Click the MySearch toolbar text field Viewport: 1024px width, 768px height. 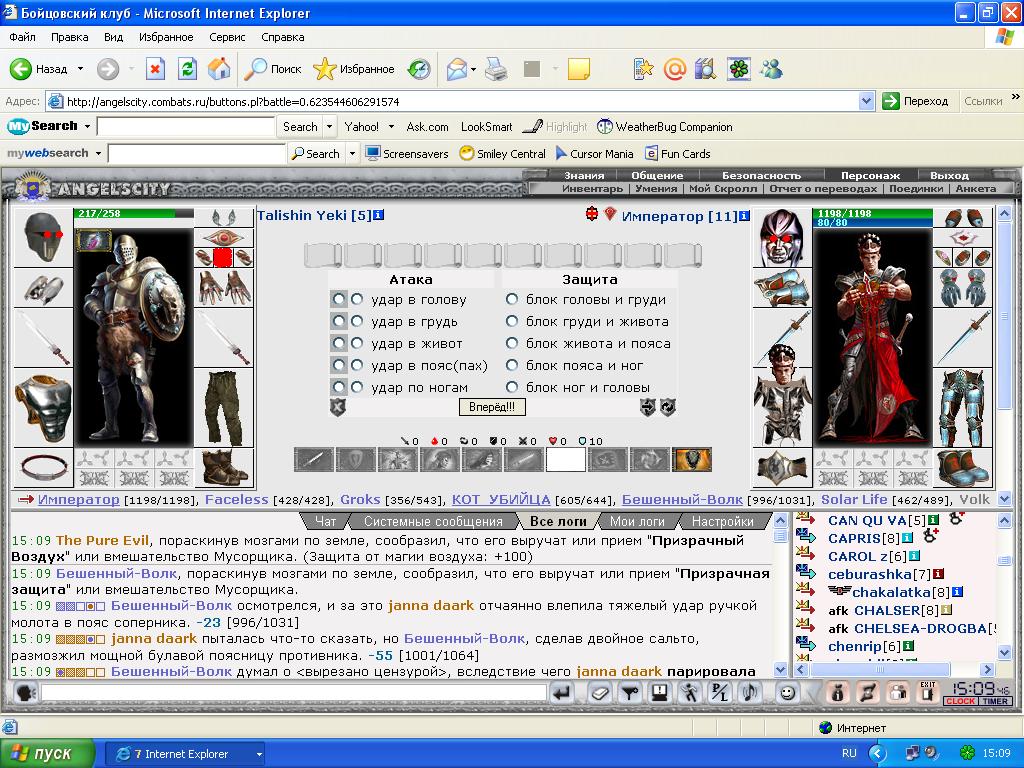click(186, 127)
